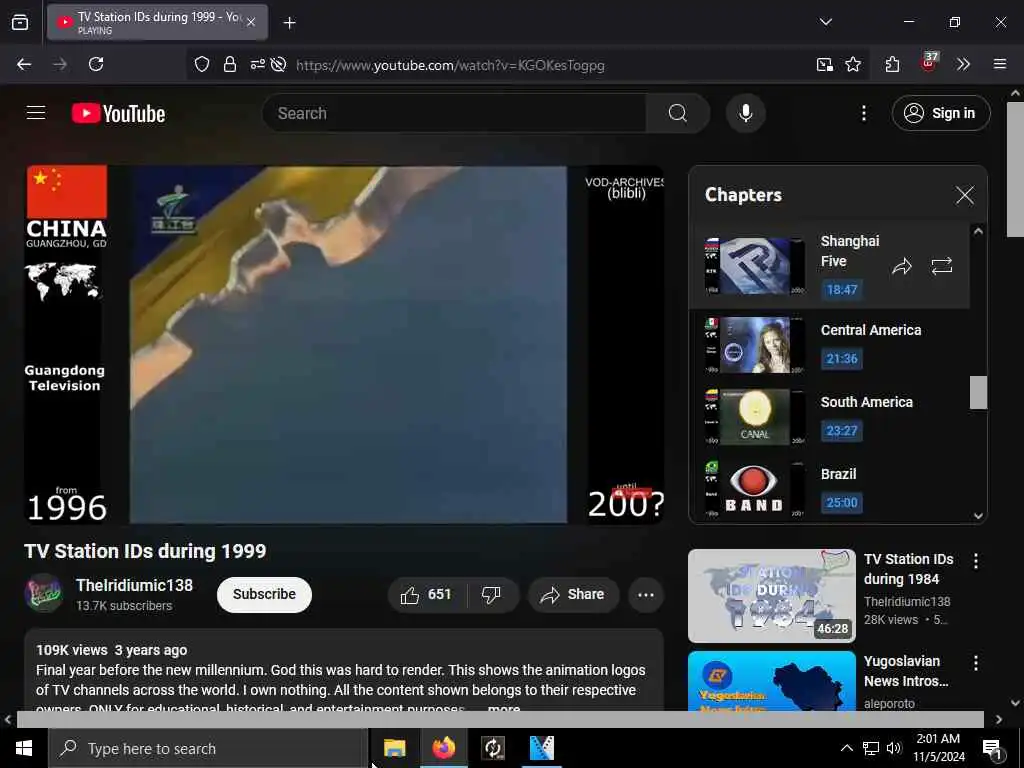The height and width of the screenshot is (768, 1024).
Task: Subscribe to TheIridiumic138 channel
Action: coord(264,594)
